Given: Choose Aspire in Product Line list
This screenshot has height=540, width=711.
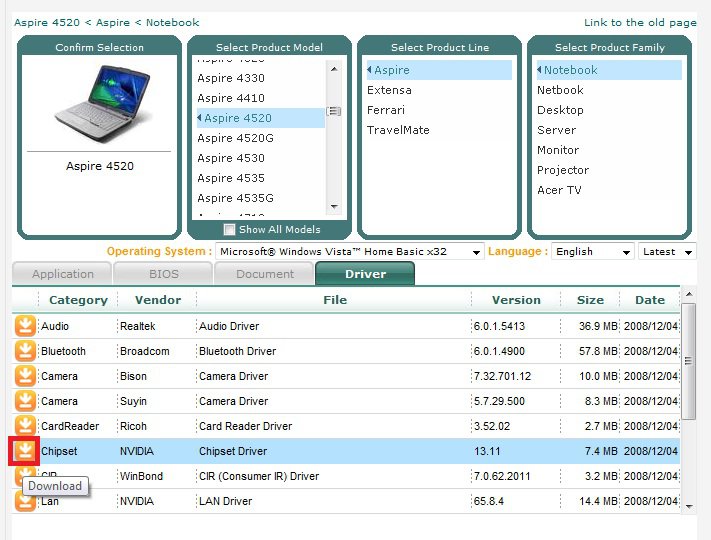Looking at the screenshot, I should (x=439, y=70).
